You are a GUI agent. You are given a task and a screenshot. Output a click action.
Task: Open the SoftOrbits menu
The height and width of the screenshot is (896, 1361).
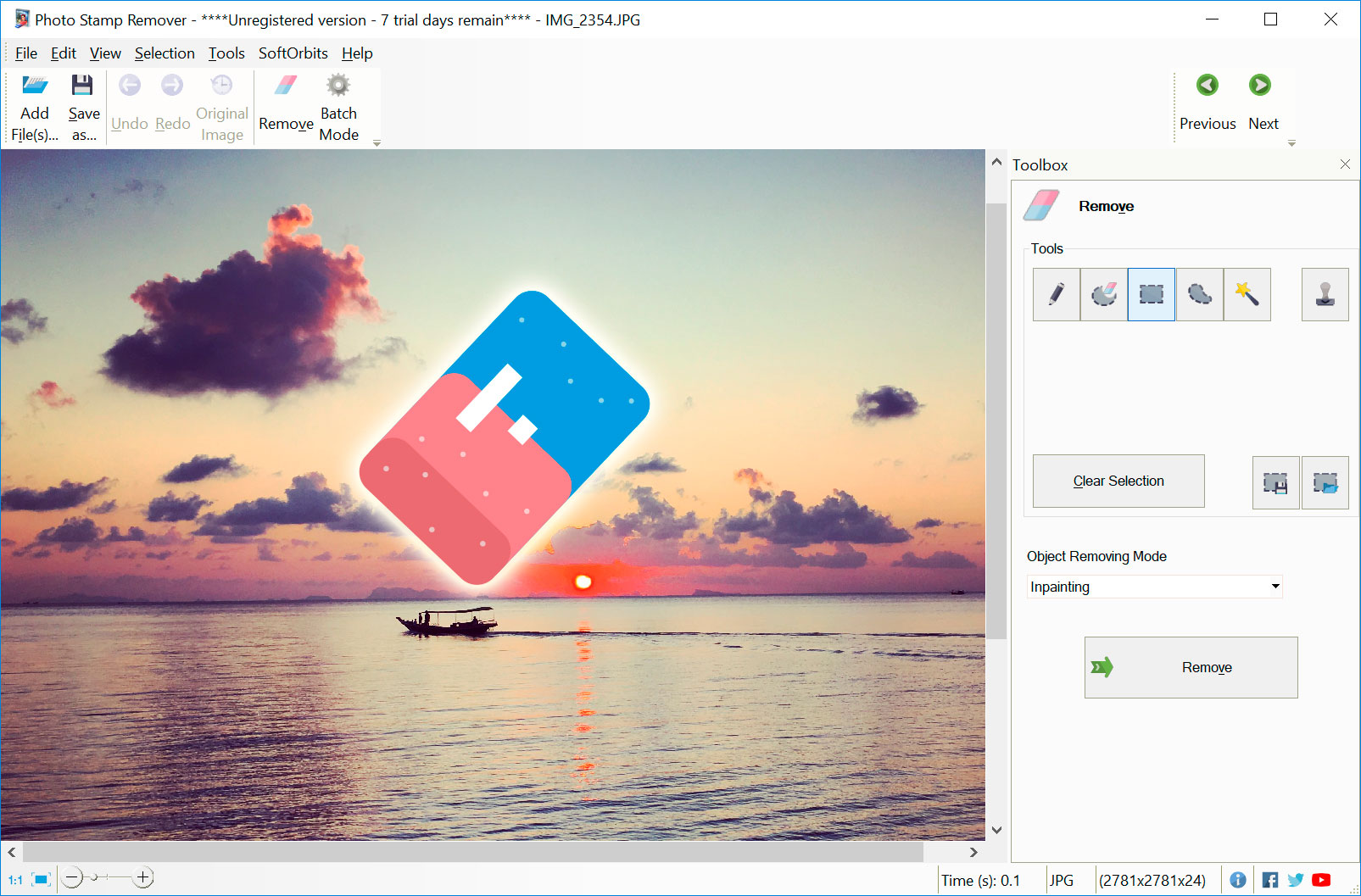coord(293,53)
